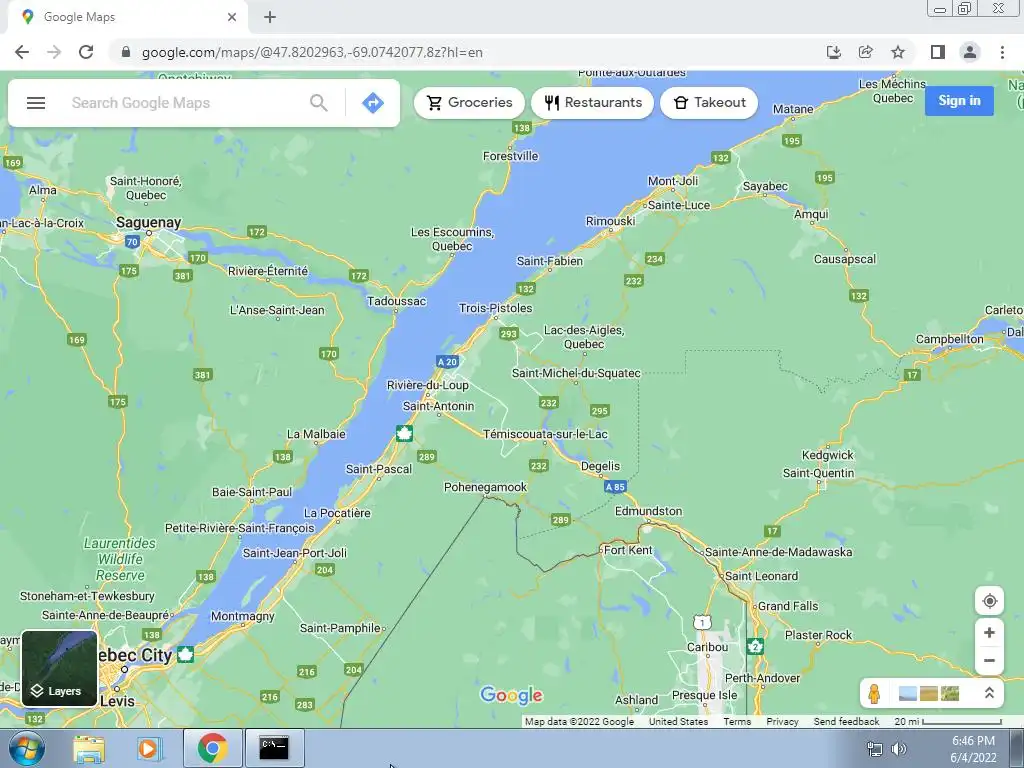
Task: Focus the Search Google Maps field
Action: (186, 103)
